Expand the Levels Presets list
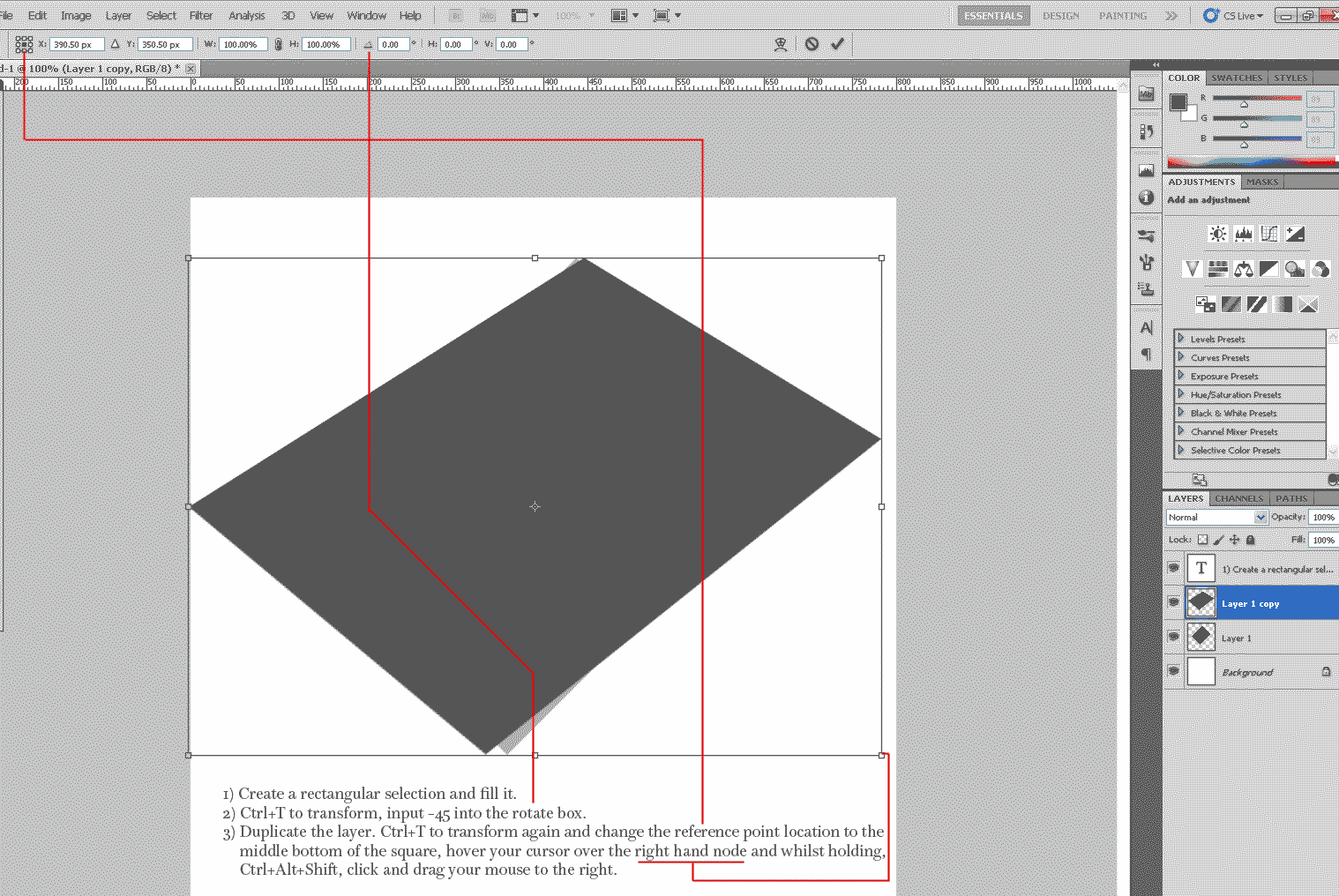Image resolution: width=1339 pixels, height=896 pixels. click(x=1181, y=339)
